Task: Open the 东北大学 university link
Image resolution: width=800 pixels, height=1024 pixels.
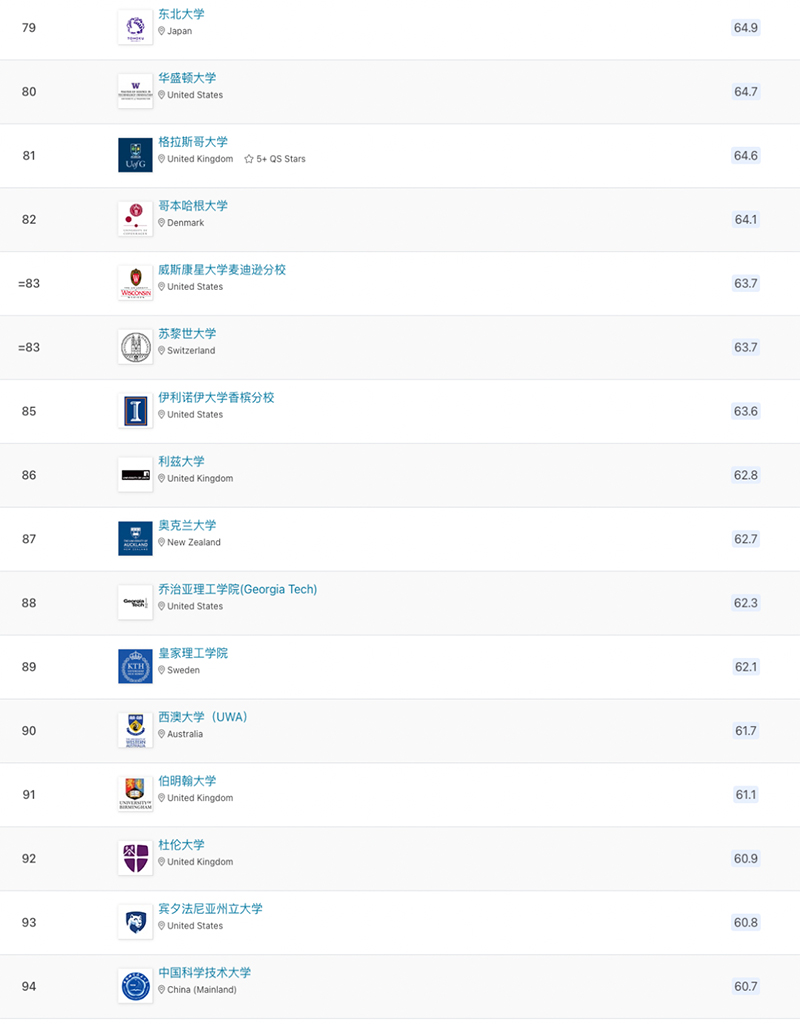Action: (x=181, y=14)
